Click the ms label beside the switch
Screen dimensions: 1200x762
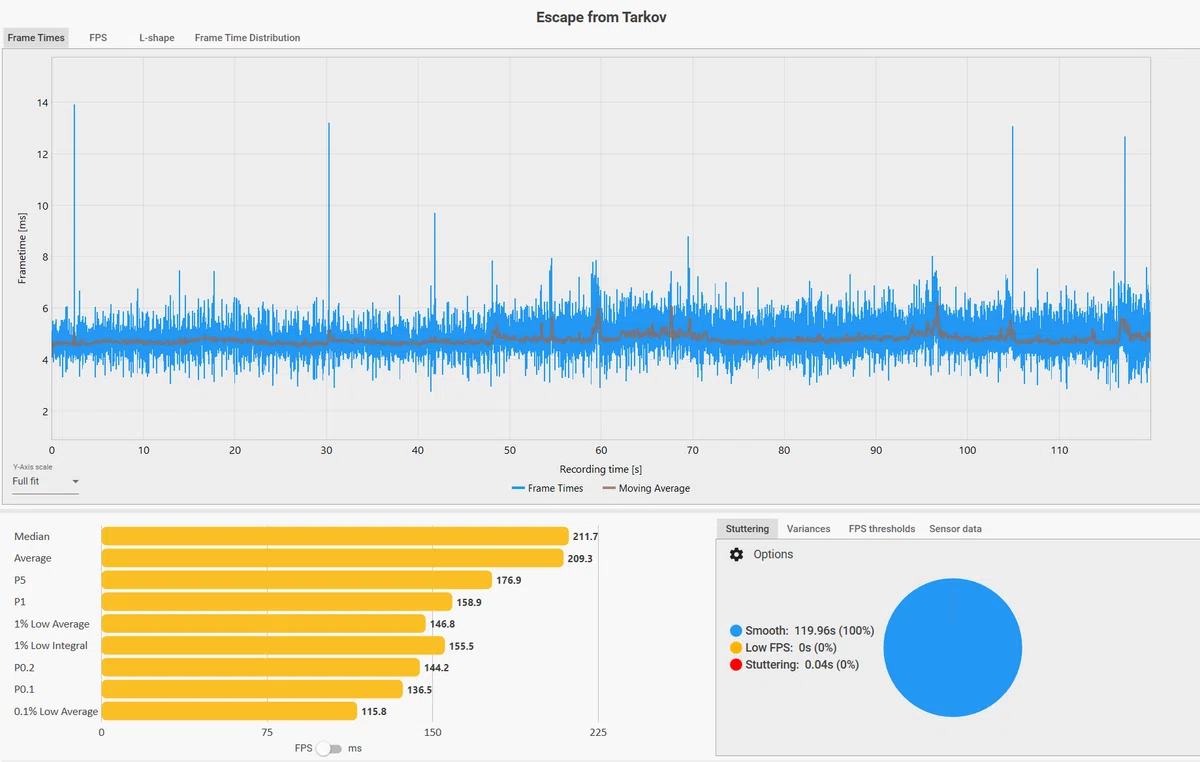(355, 749)
